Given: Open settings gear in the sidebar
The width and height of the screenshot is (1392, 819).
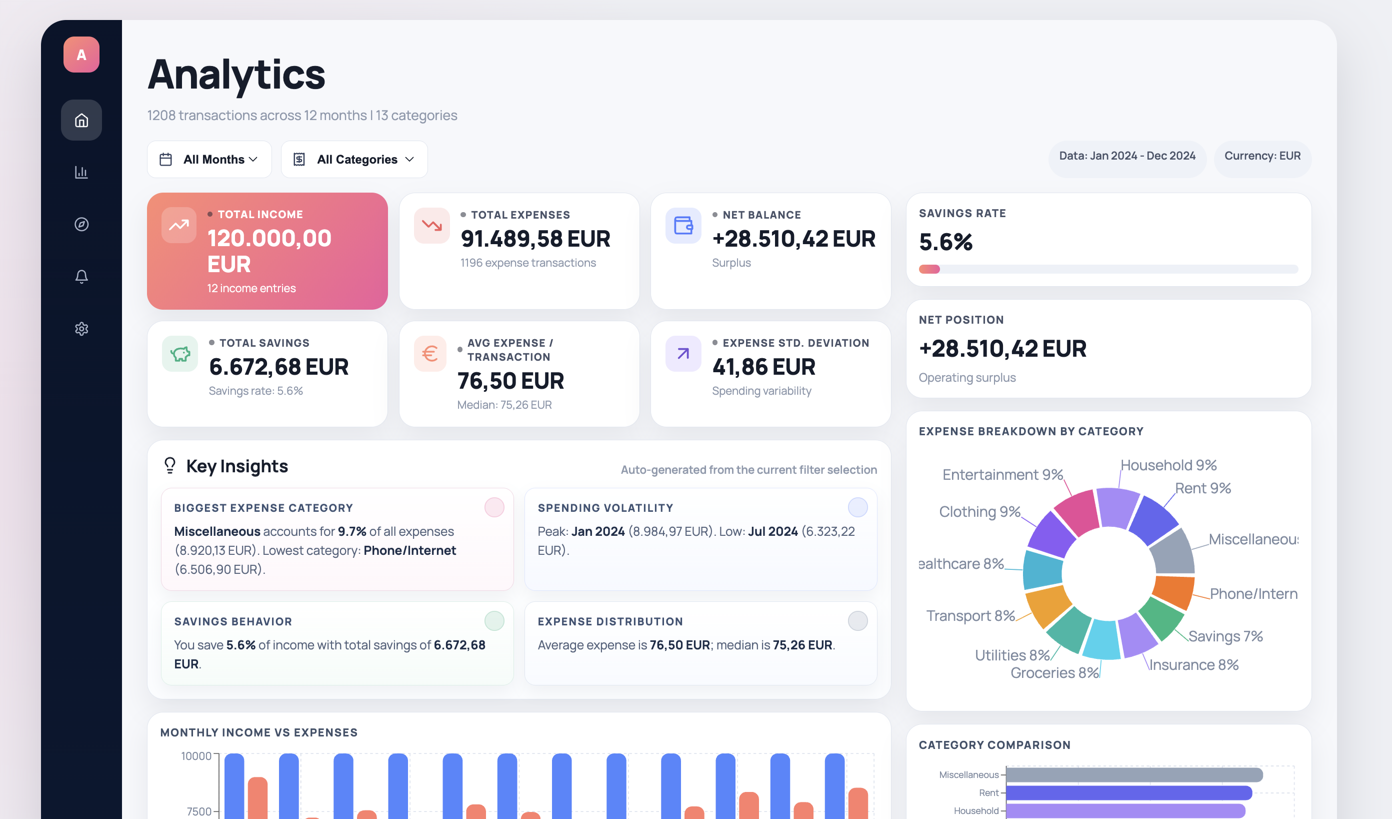Looking at the screenshot, I should click(81, 328).
